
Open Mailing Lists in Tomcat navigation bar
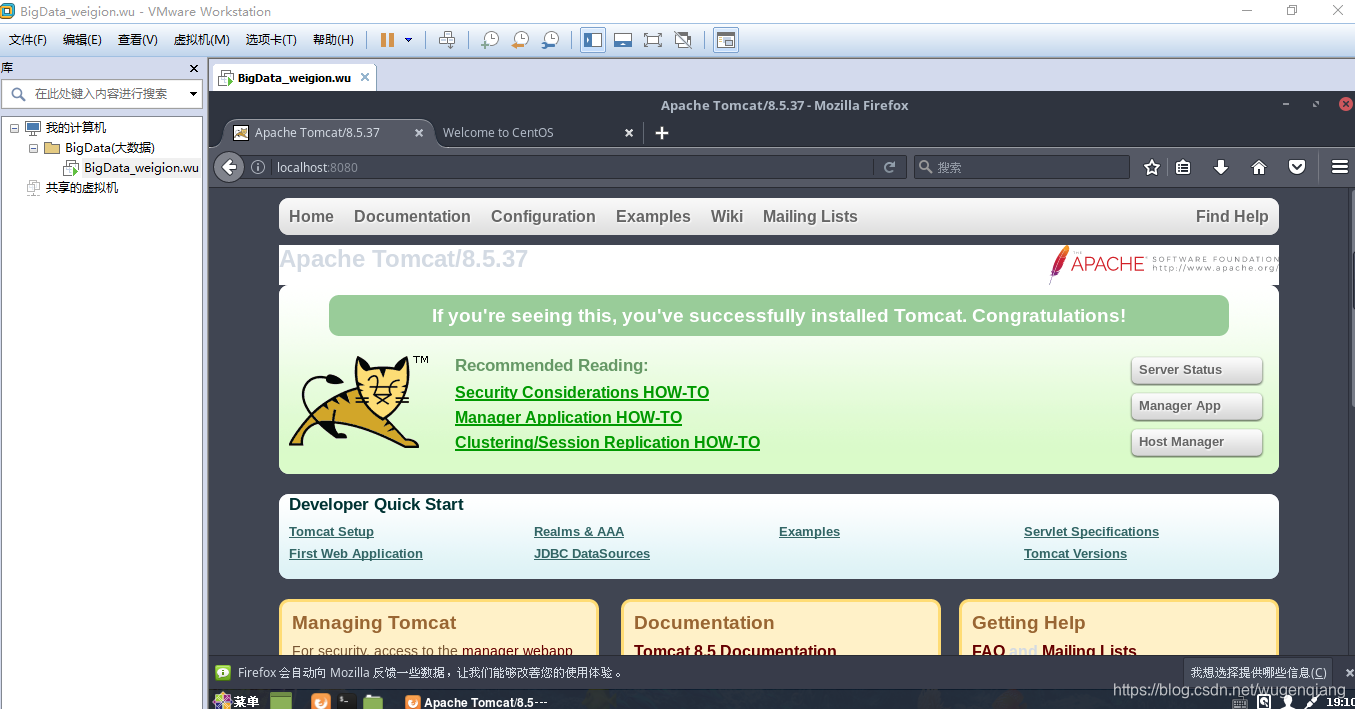(810, 216)
